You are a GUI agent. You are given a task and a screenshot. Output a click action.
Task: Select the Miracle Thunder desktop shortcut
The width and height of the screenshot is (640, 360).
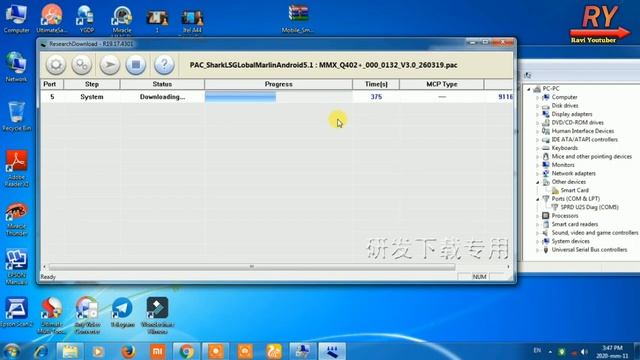(17, 219)
